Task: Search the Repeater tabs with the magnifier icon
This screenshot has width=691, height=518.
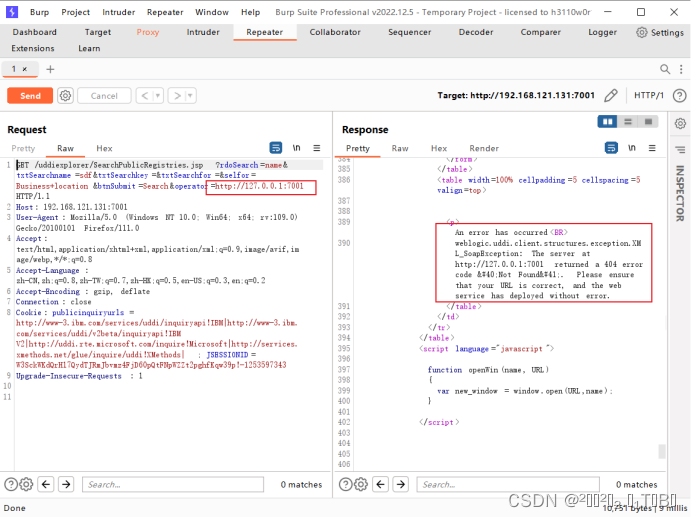Action: tap(665, 69)
